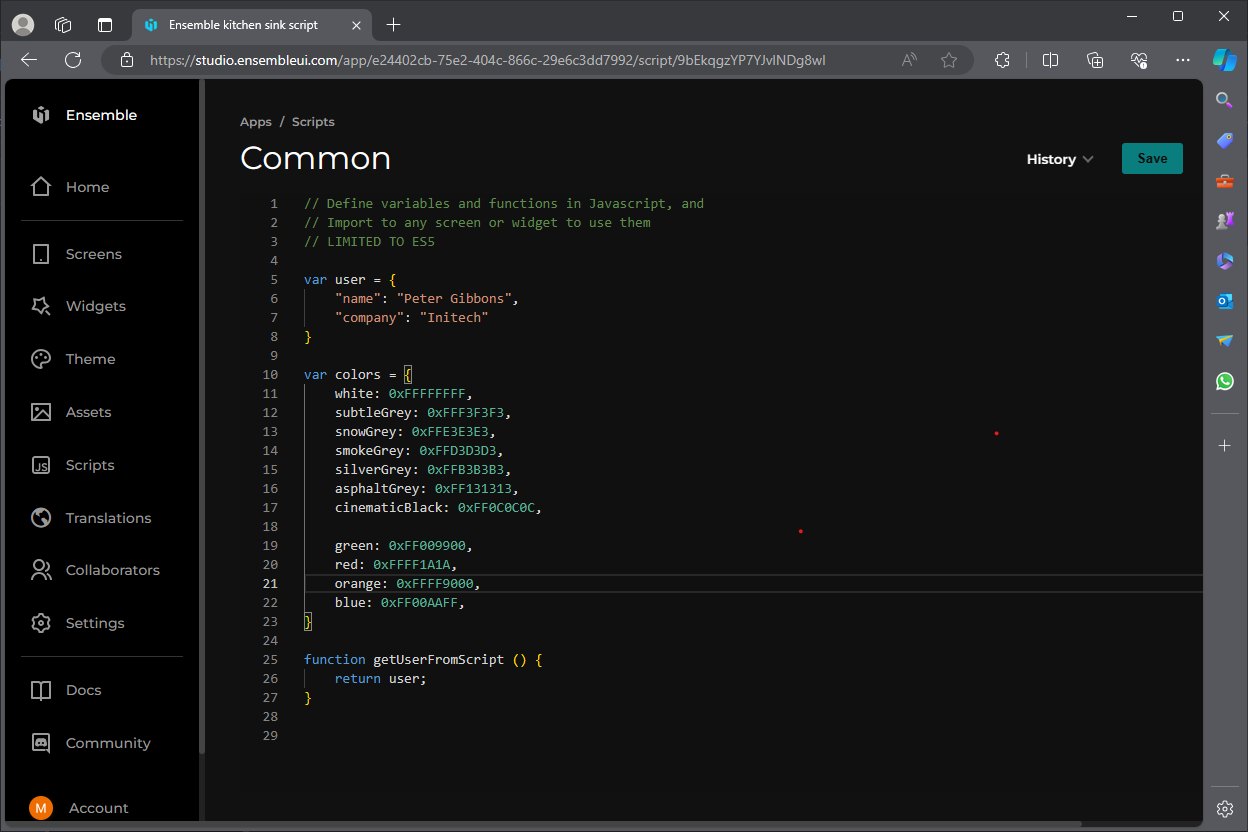
Task: Expand the History dropdown
Action: click(1059, 159)
